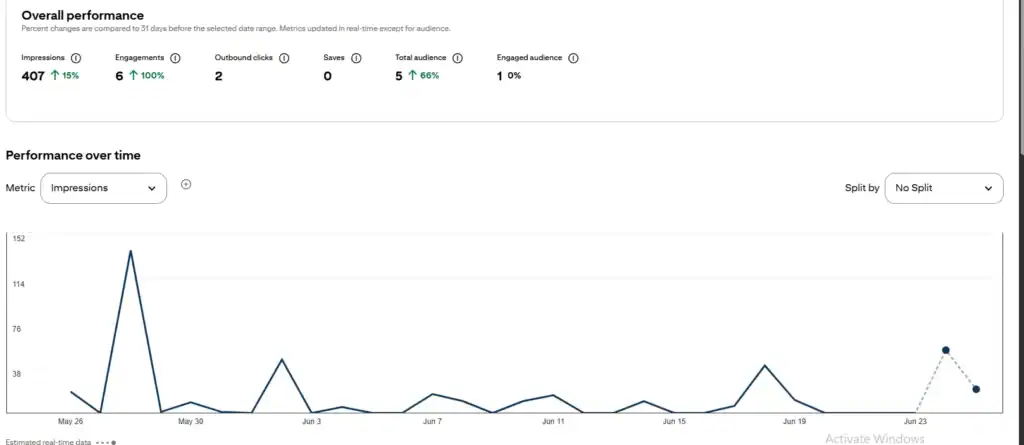Click the 38 y-axis label
Viewport: 1024px width, 445px height.
[x=17, y=374]
